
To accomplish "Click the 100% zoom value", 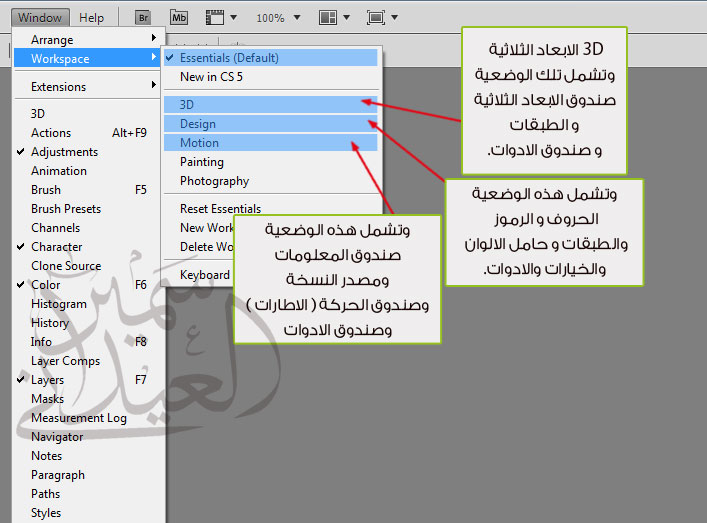I will 271,18.
